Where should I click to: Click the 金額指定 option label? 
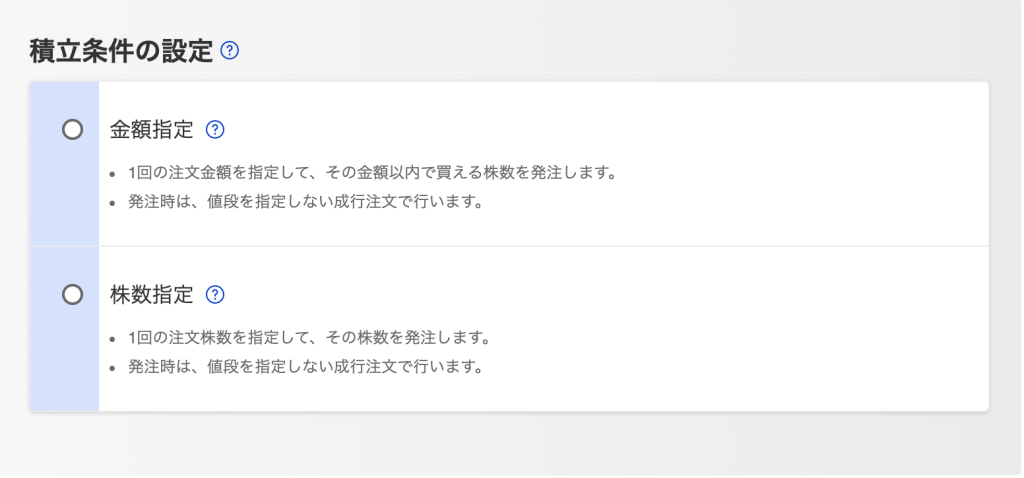(x=151, y=130)
